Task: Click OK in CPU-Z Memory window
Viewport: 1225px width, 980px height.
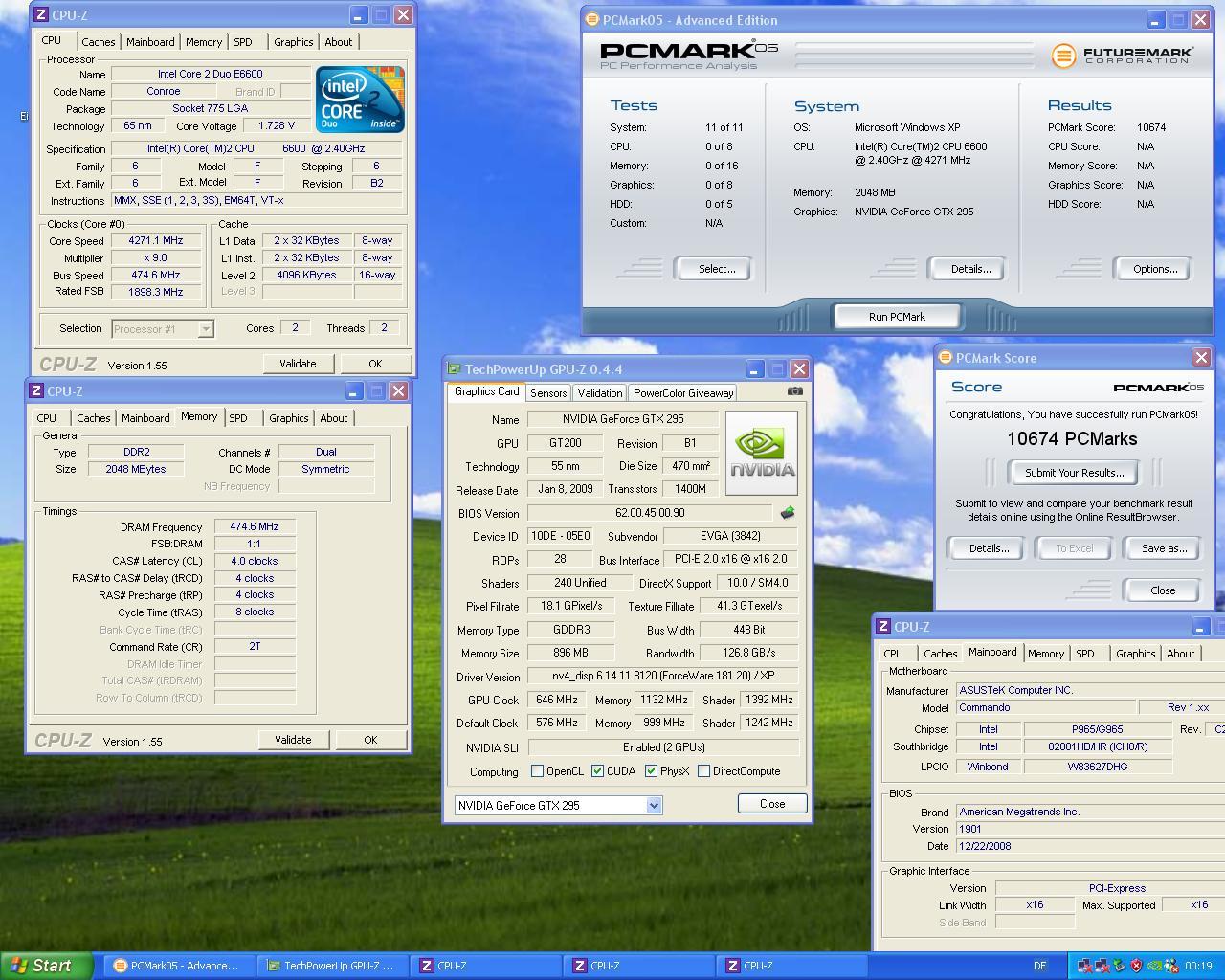Action: tap(370, 740)
